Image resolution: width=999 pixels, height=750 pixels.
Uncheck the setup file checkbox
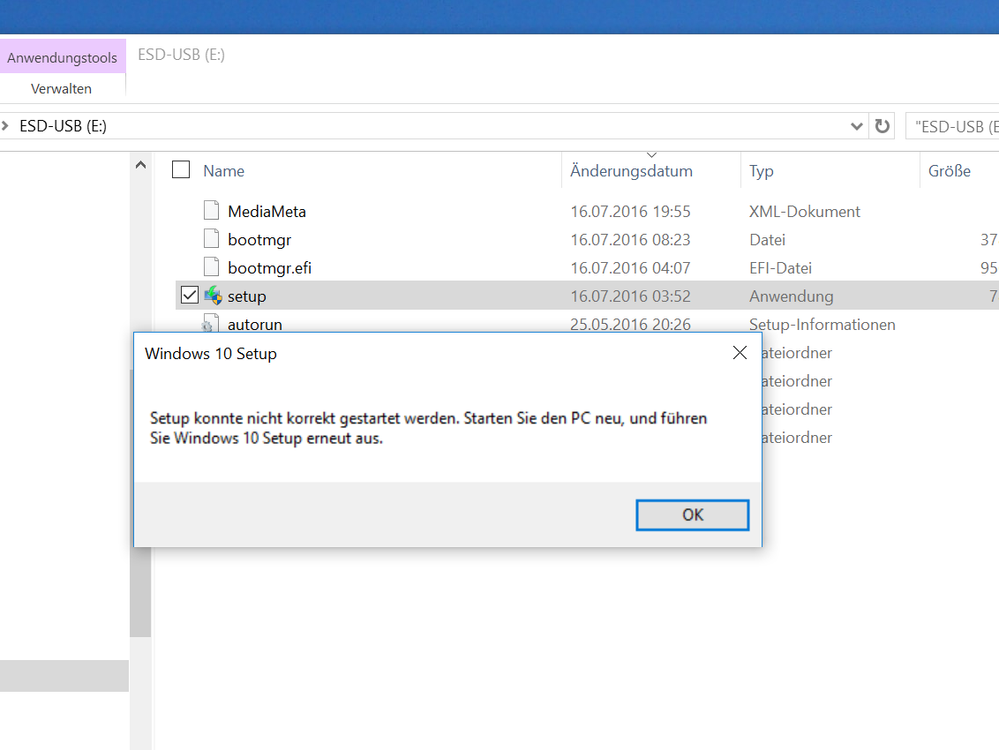point(189,296)
